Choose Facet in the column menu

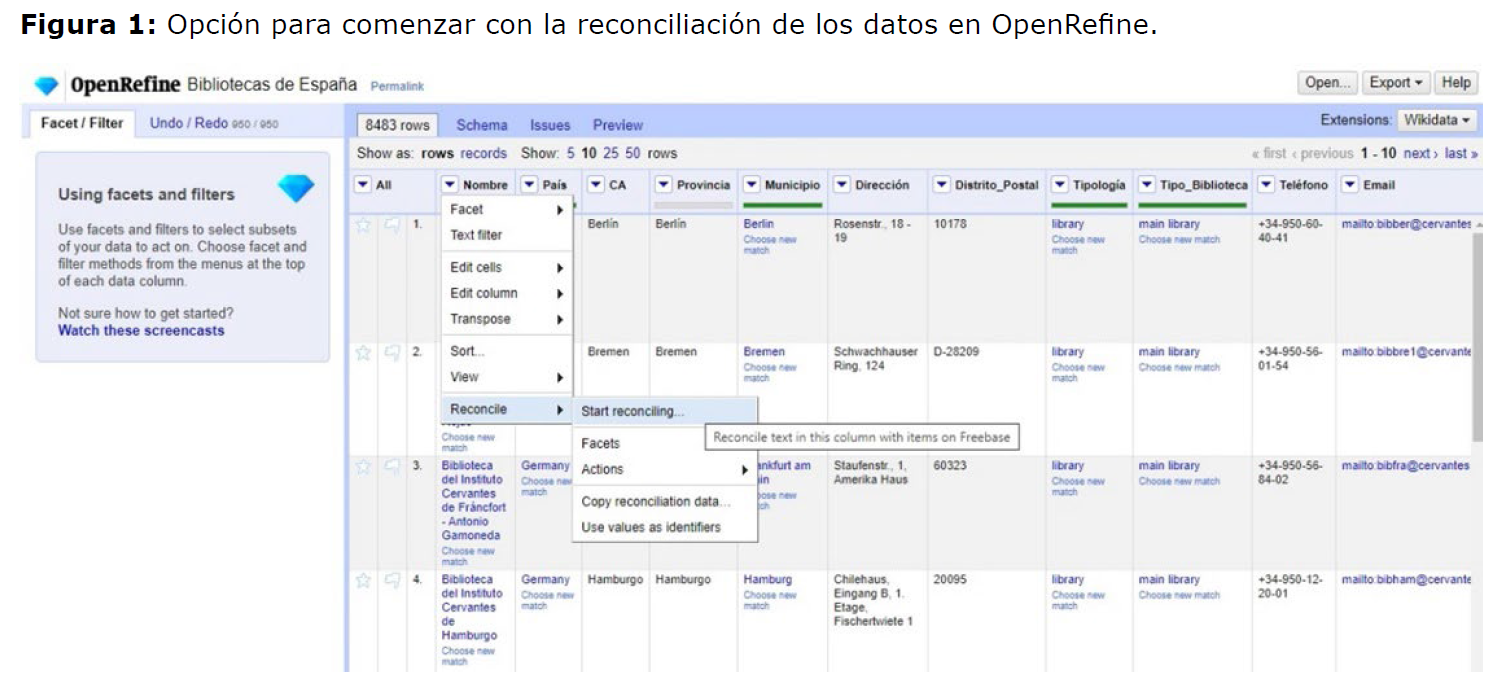(x=507, y=210)
